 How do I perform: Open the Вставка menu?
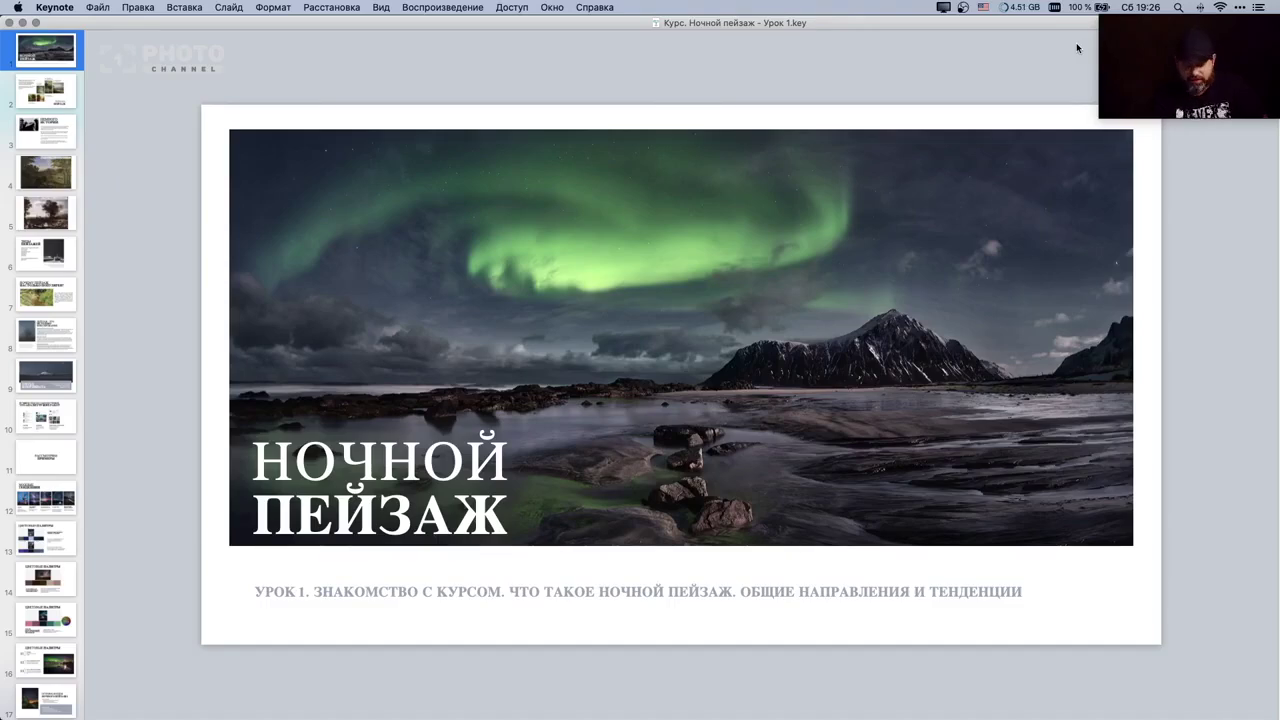[x=184, y=7]
